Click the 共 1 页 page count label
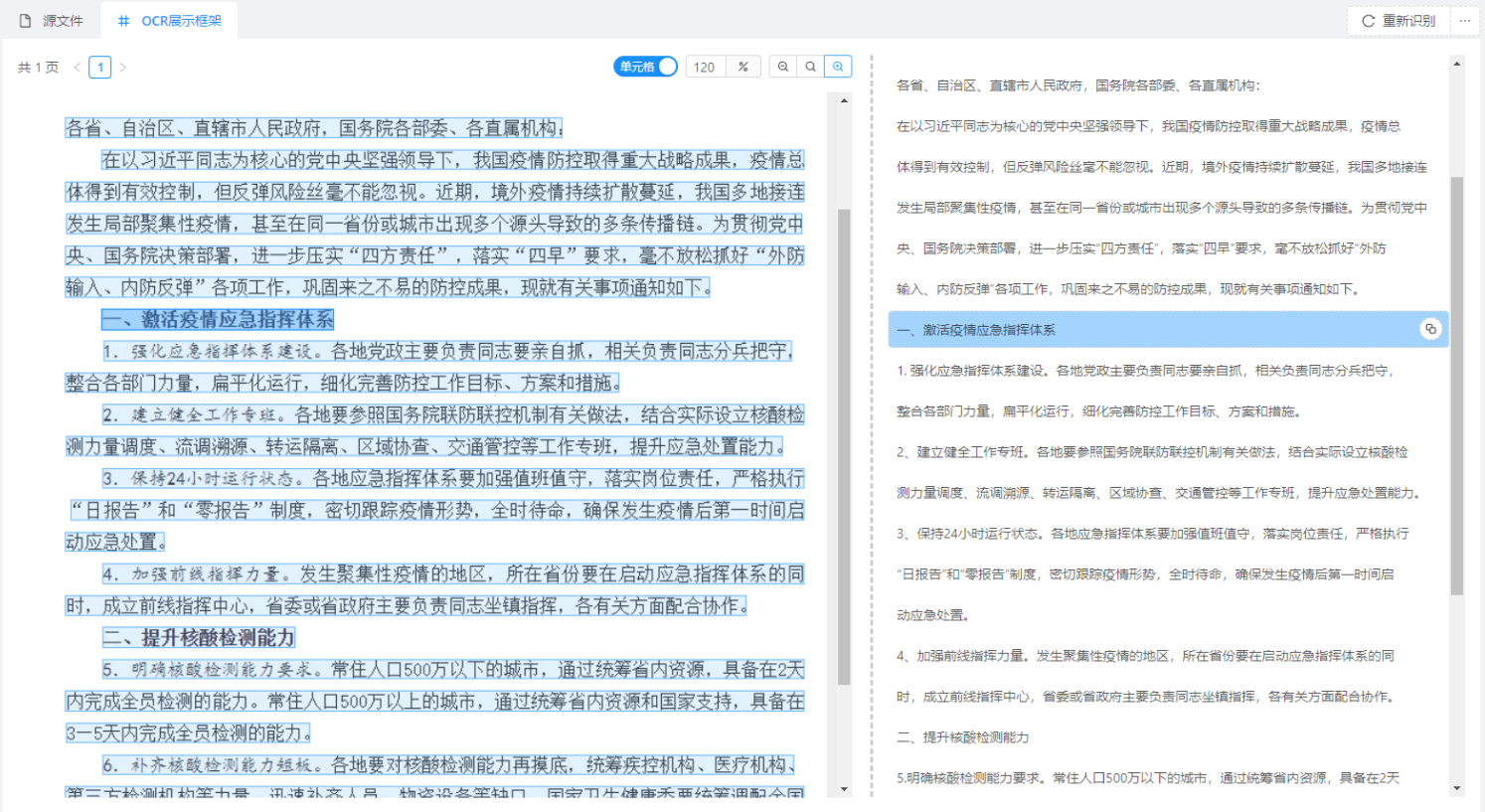1485x812 pixels. coord(38,68)
